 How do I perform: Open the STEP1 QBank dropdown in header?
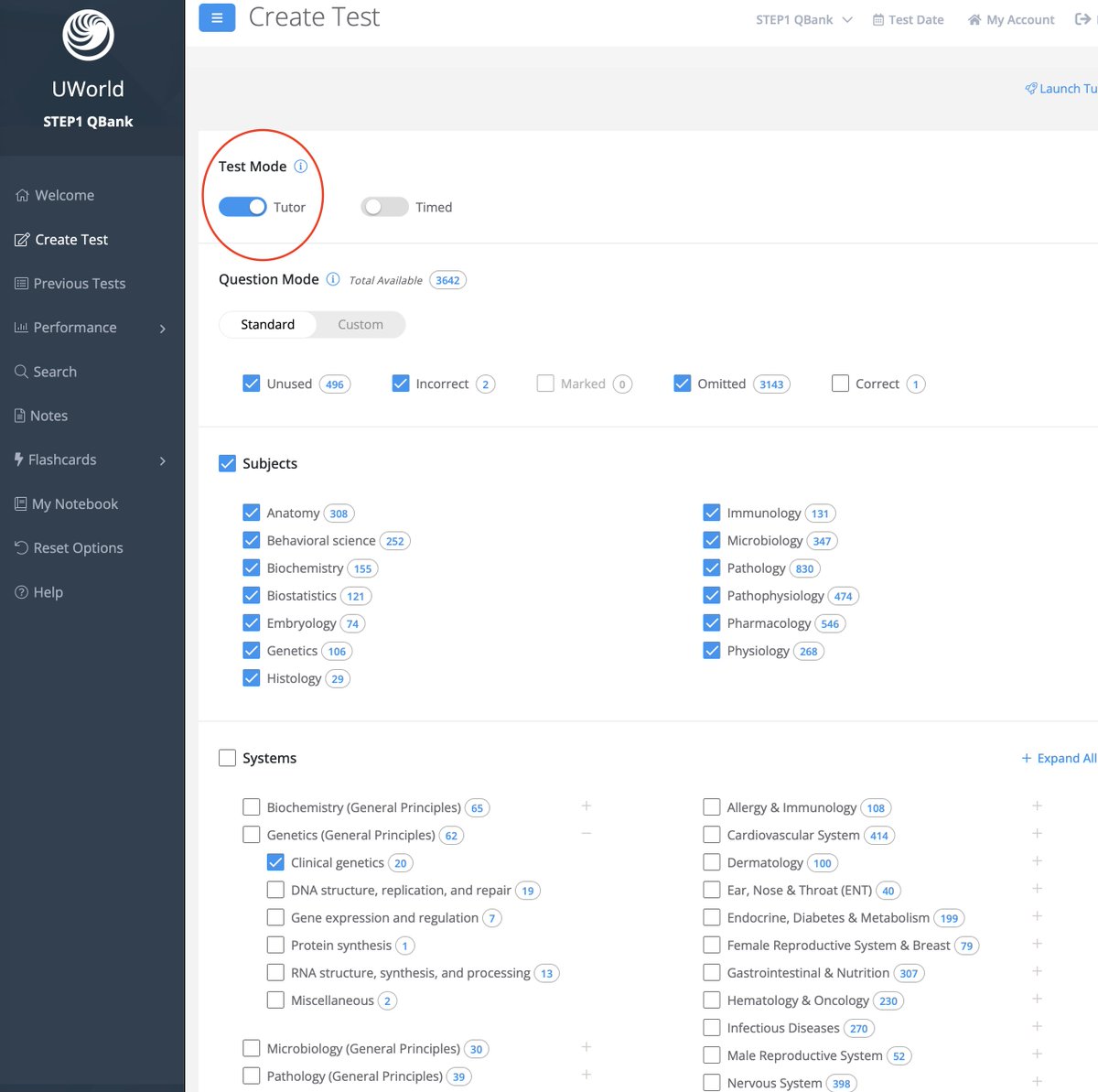point(803,19)
